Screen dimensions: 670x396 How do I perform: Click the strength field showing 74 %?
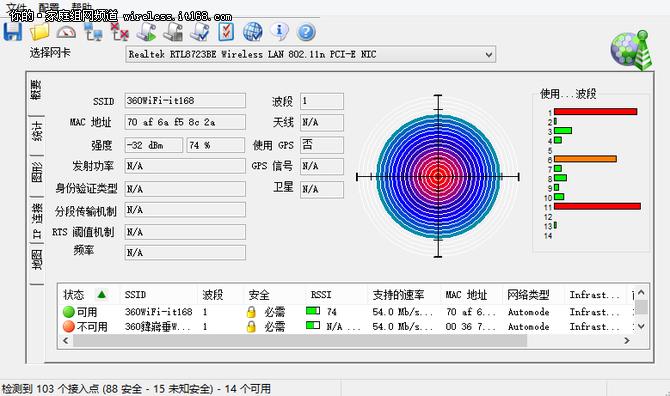[x=216, y=145]
